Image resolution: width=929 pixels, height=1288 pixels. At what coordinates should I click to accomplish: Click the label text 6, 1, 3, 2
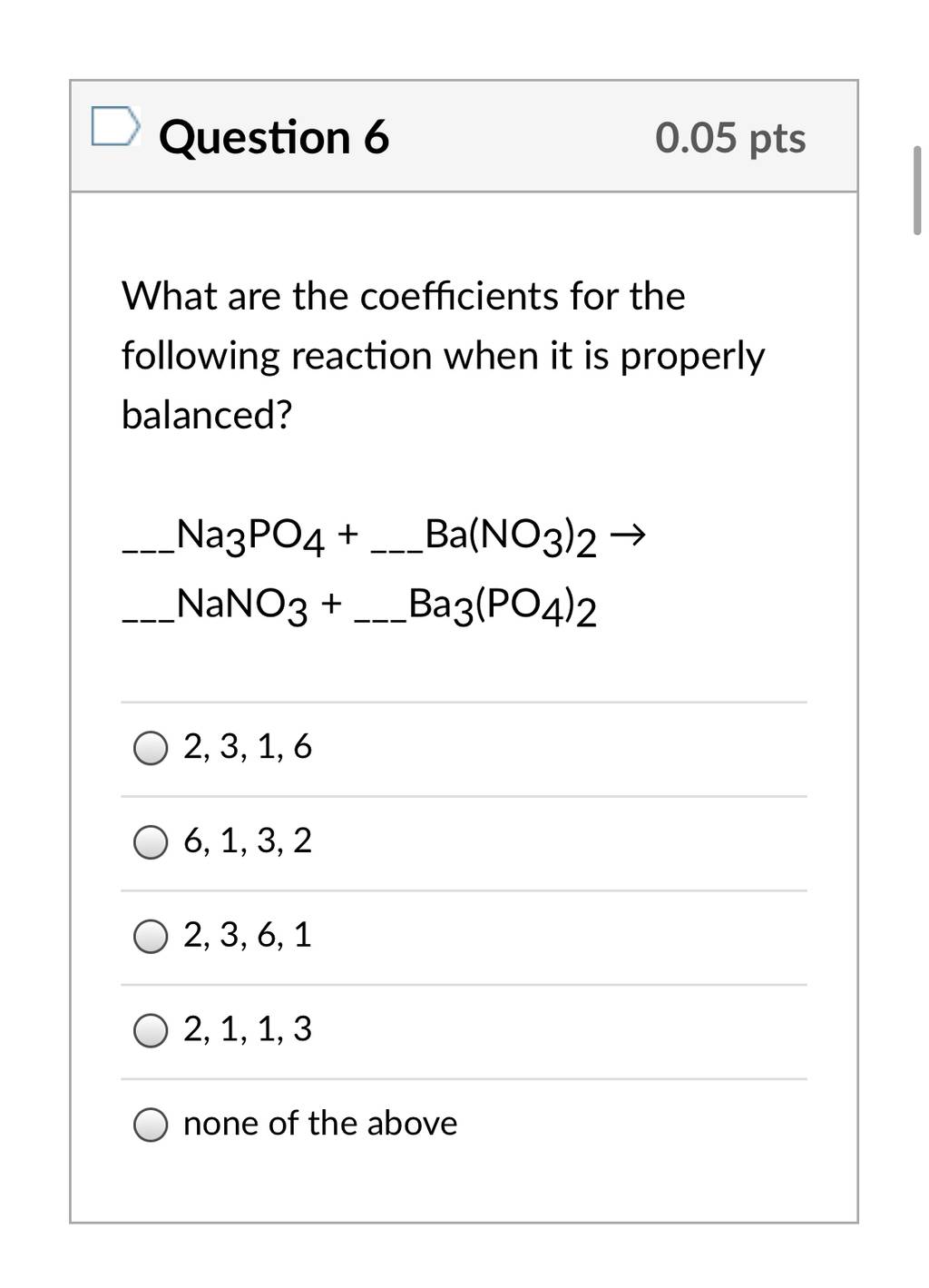248,841
